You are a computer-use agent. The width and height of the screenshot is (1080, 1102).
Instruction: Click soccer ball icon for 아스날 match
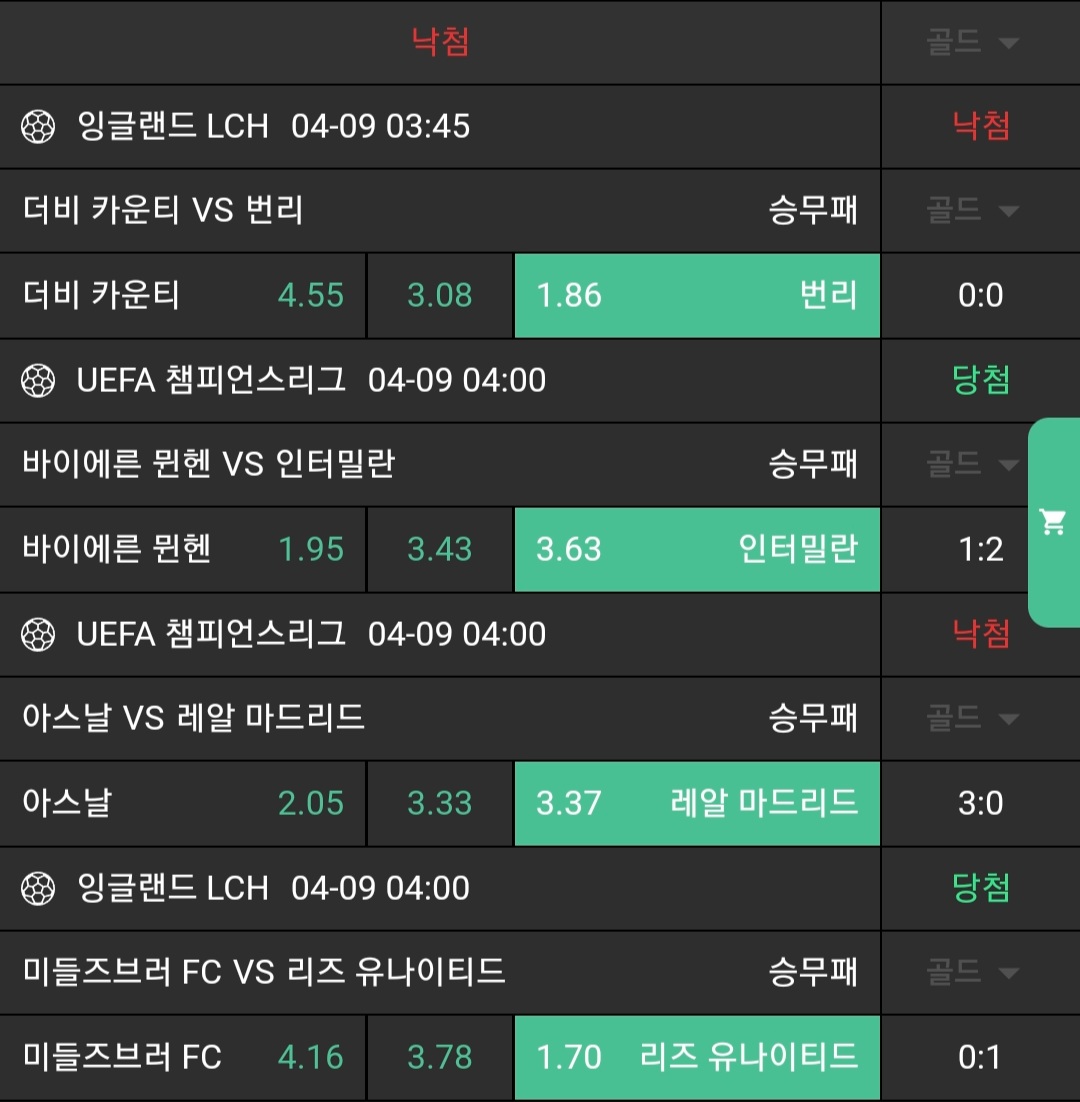[x=38, y=635]
